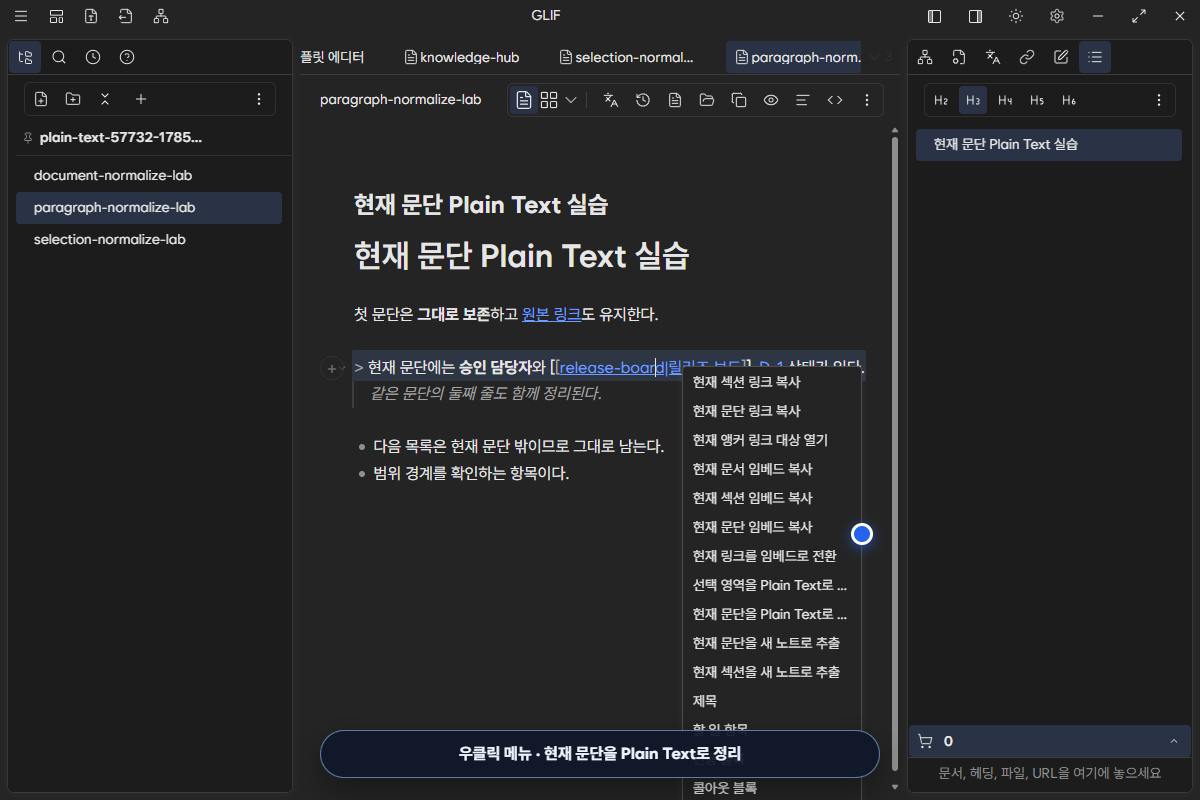Screen dimensions: 1200x800
Task: Toggle H5 heading level filter
Action: coord(1037,100)
